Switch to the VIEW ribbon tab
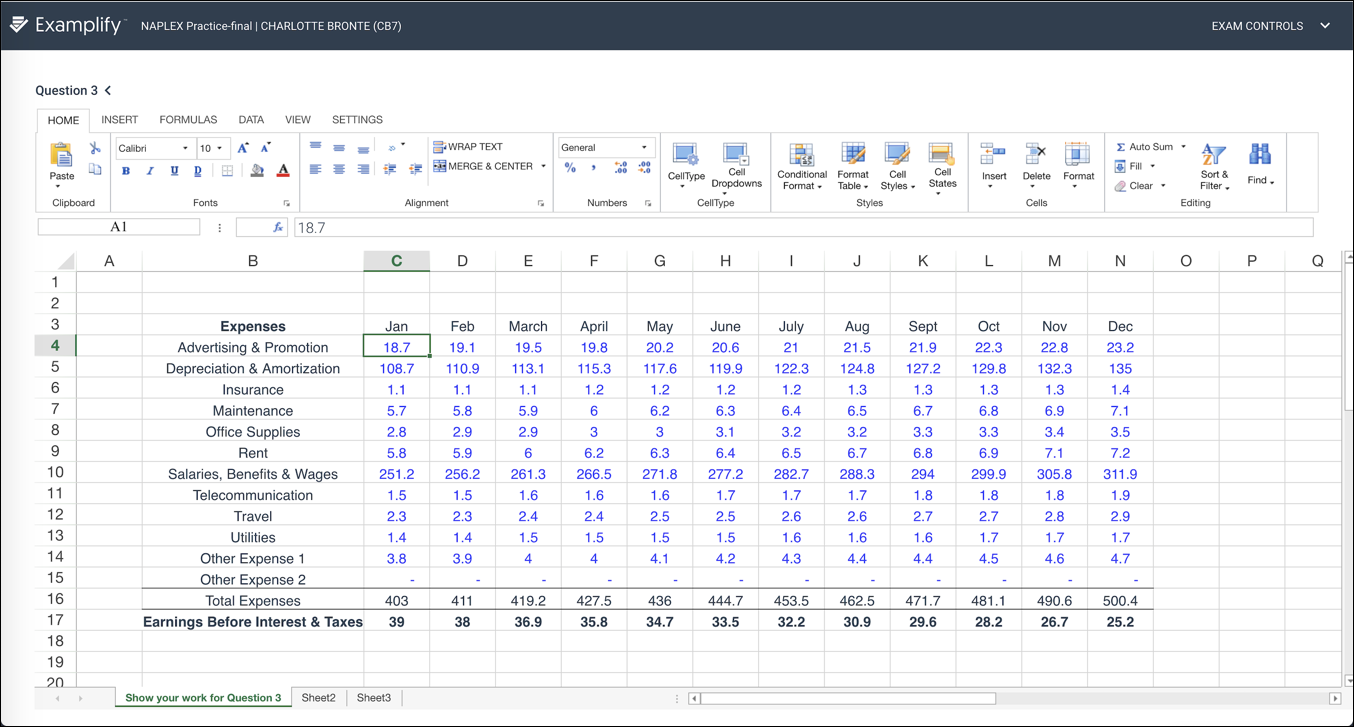Image resolution: width=1354 pixels, height=727 pixels. coord(298,120)
